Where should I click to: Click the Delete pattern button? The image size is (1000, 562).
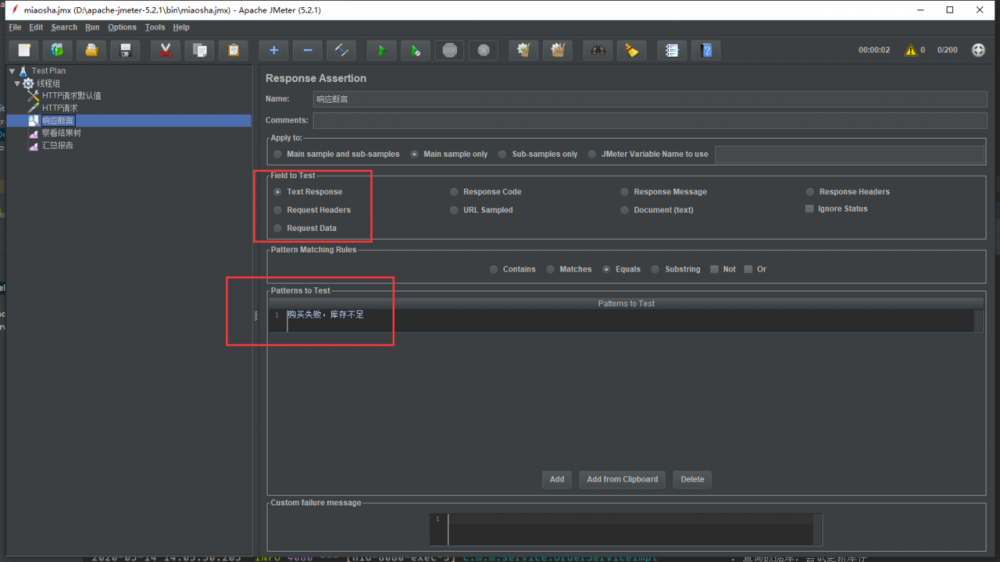[x=692, y=479]
